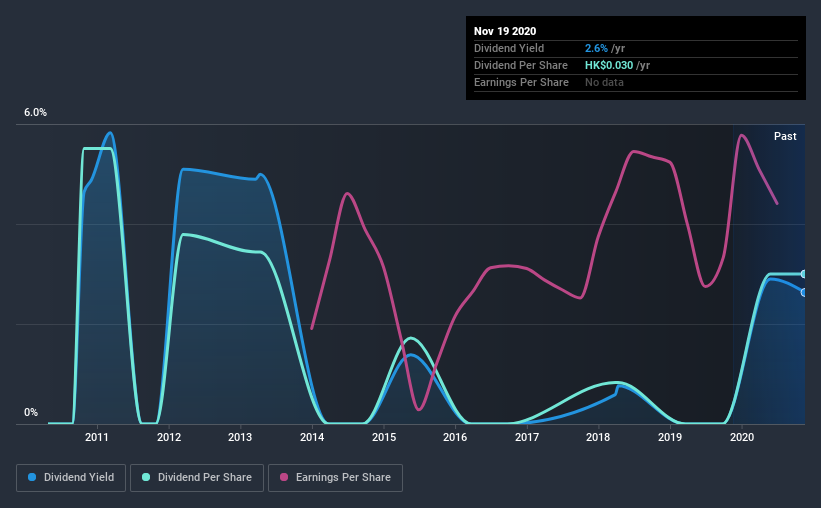This screenshot has height=508, width=821.
Task: Click the Earnings Per Share tooltip row label
Action: 521,82
